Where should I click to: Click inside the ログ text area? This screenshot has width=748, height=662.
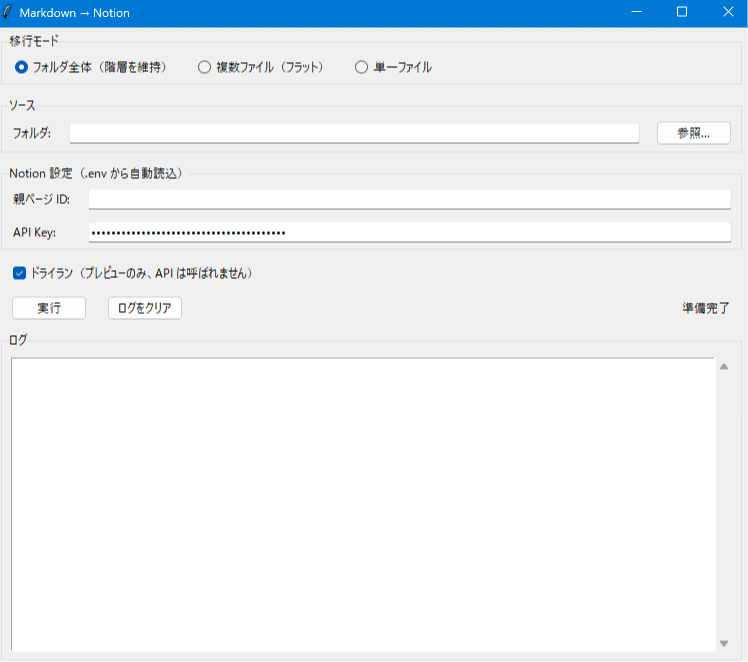tap(363, 504)
